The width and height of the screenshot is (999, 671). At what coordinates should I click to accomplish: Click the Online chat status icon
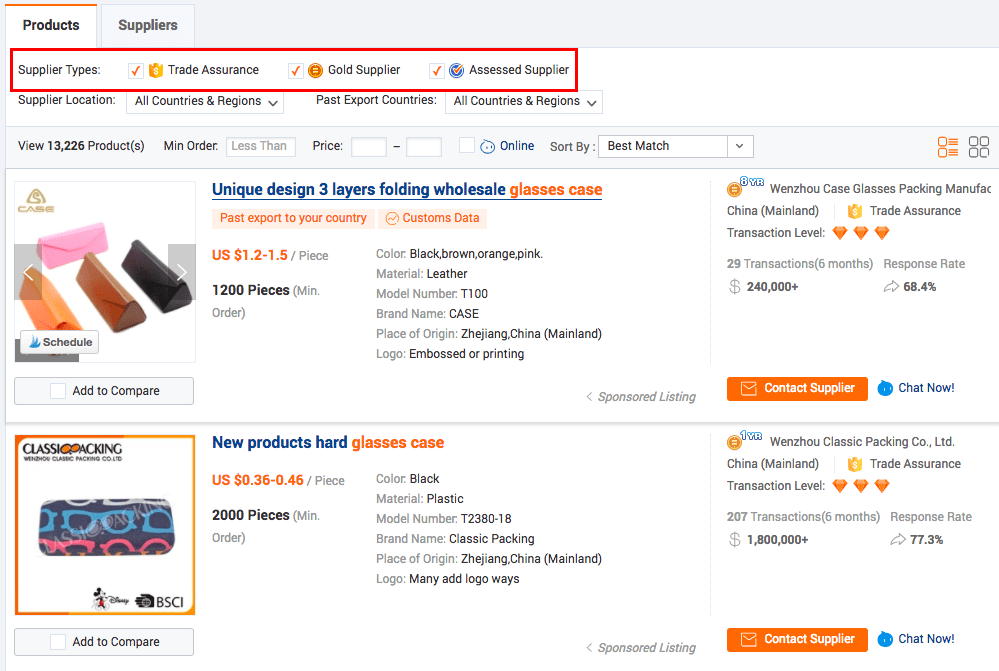487,147
